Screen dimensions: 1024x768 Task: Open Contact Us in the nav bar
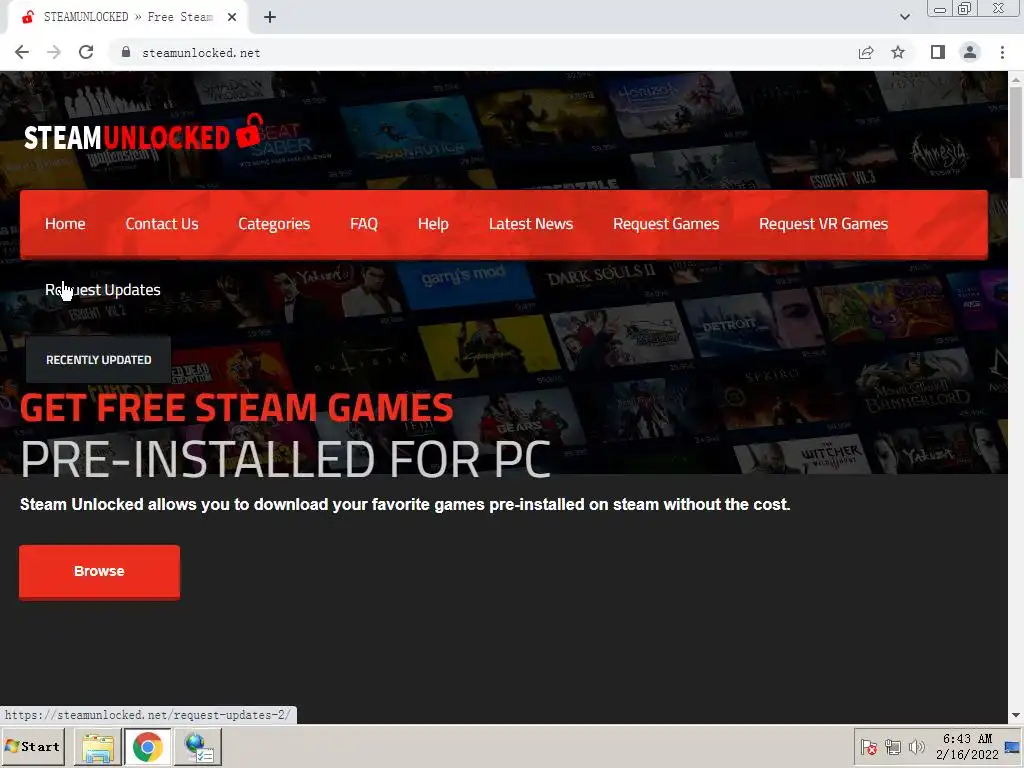click(162, 224)
